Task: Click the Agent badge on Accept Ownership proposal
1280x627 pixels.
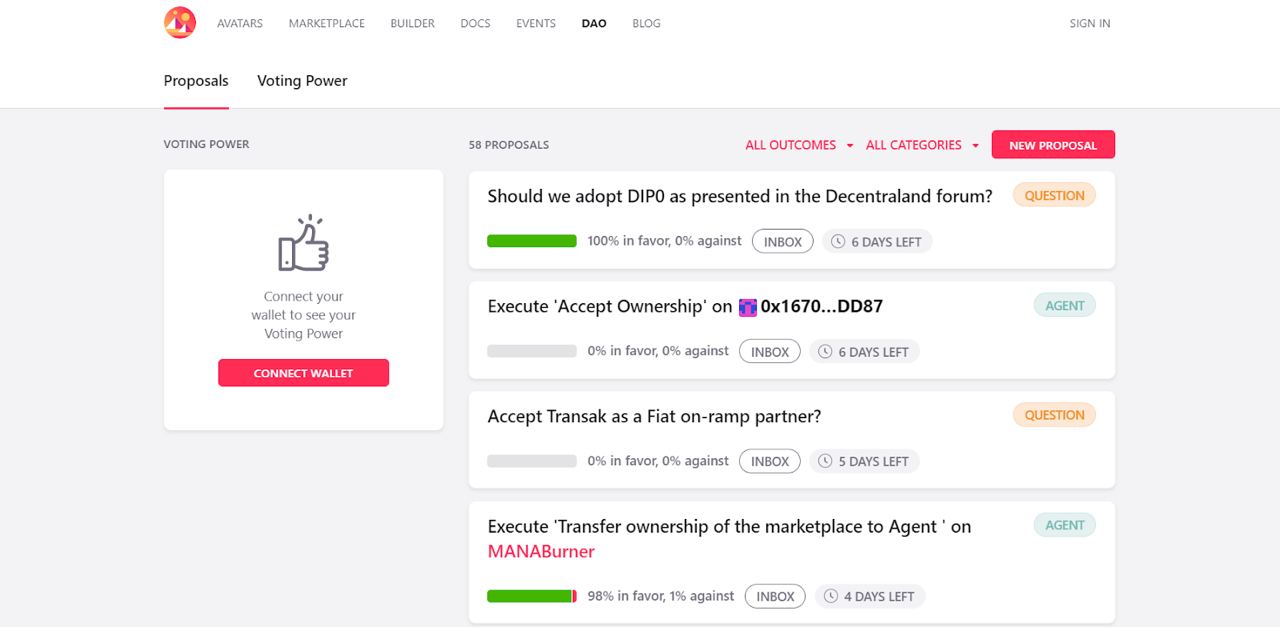Action: tap(1065, 306)
